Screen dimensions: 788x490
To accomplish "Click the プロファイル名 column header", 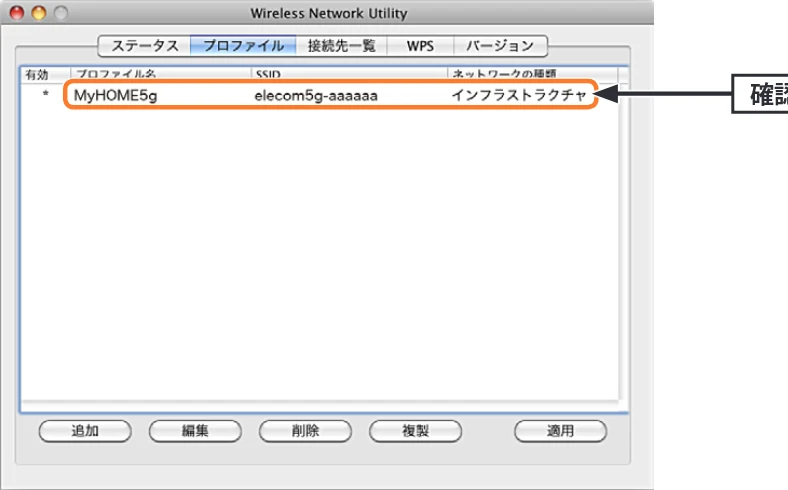I will pyautogui.click(x=161, y=74).
